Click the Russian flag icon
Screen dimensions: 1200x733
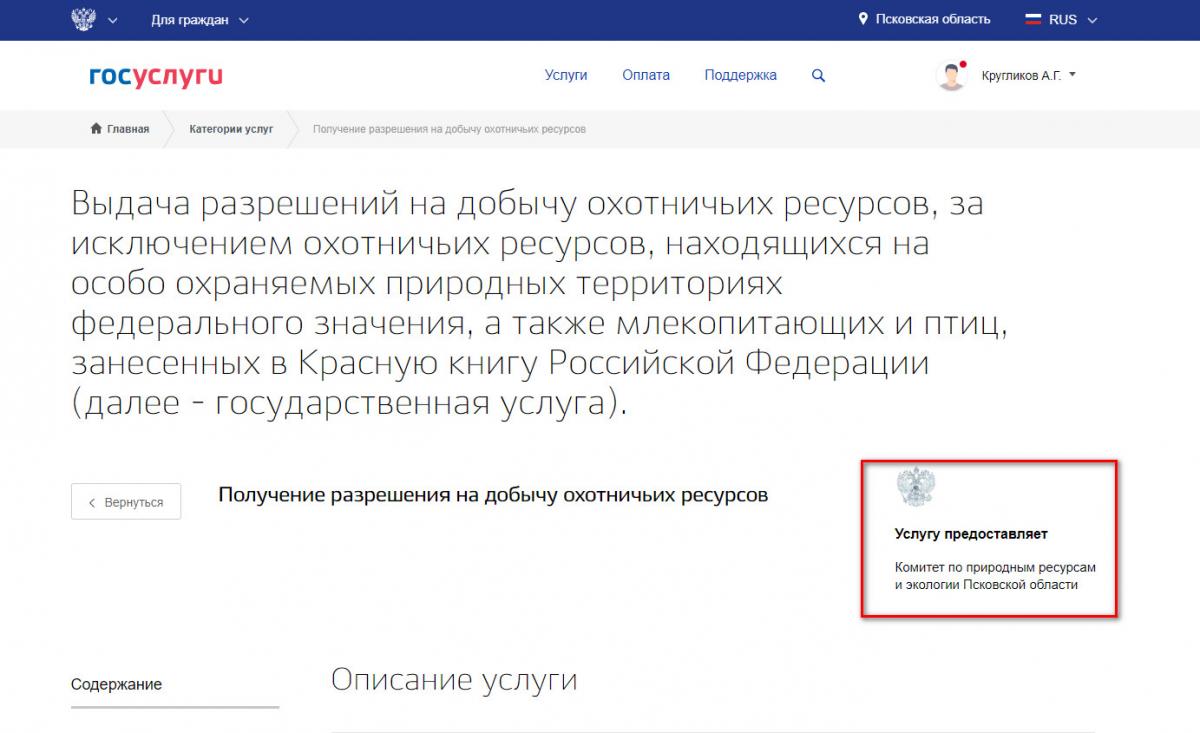[x=1033, y=20]
